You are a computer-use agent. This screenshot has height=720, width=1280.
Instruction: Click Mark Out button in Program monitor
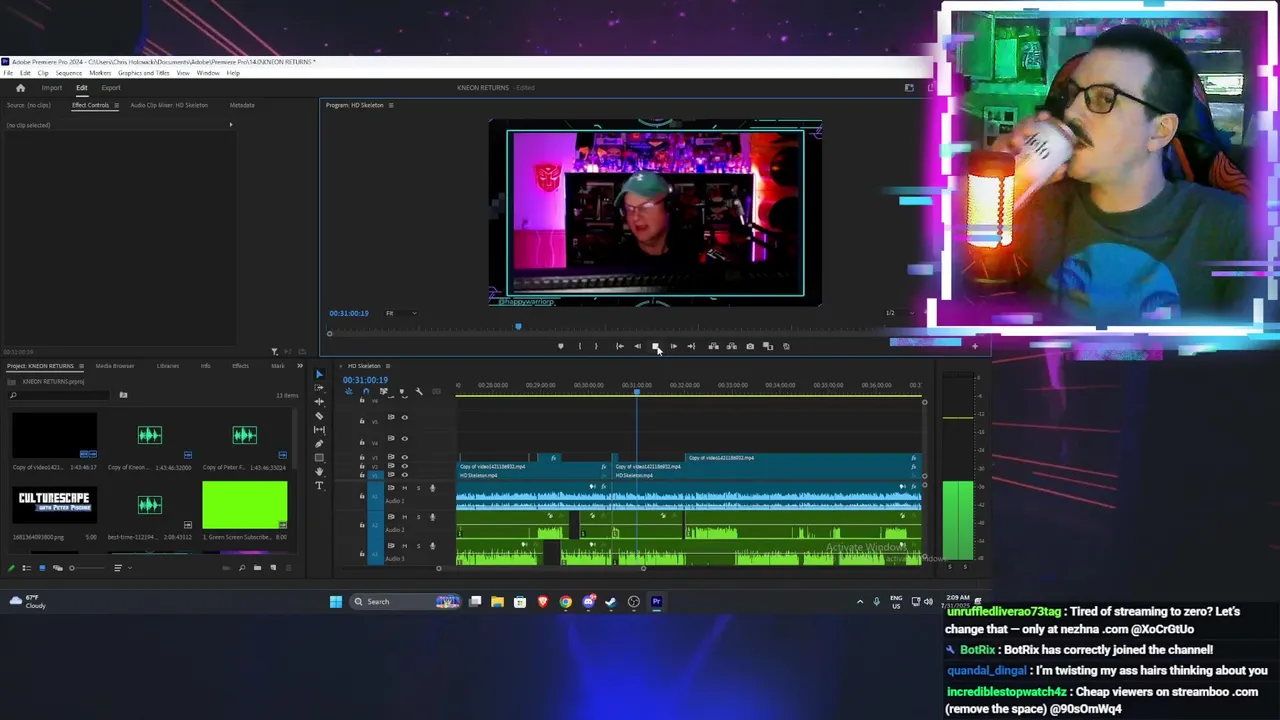coord(596,346)
